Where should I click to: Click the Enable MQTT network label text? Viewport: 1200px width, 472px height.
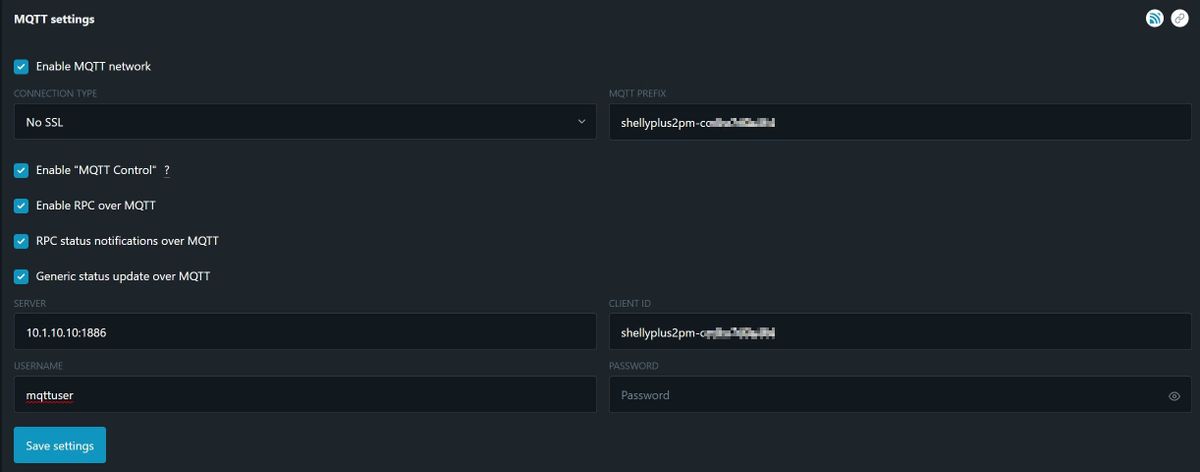(x=93, y=67)
